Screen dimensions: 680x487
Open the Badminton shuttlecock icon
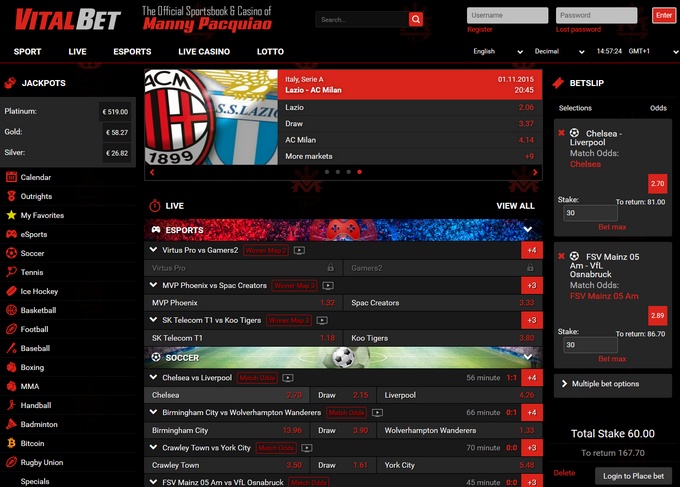coord(11,424)
